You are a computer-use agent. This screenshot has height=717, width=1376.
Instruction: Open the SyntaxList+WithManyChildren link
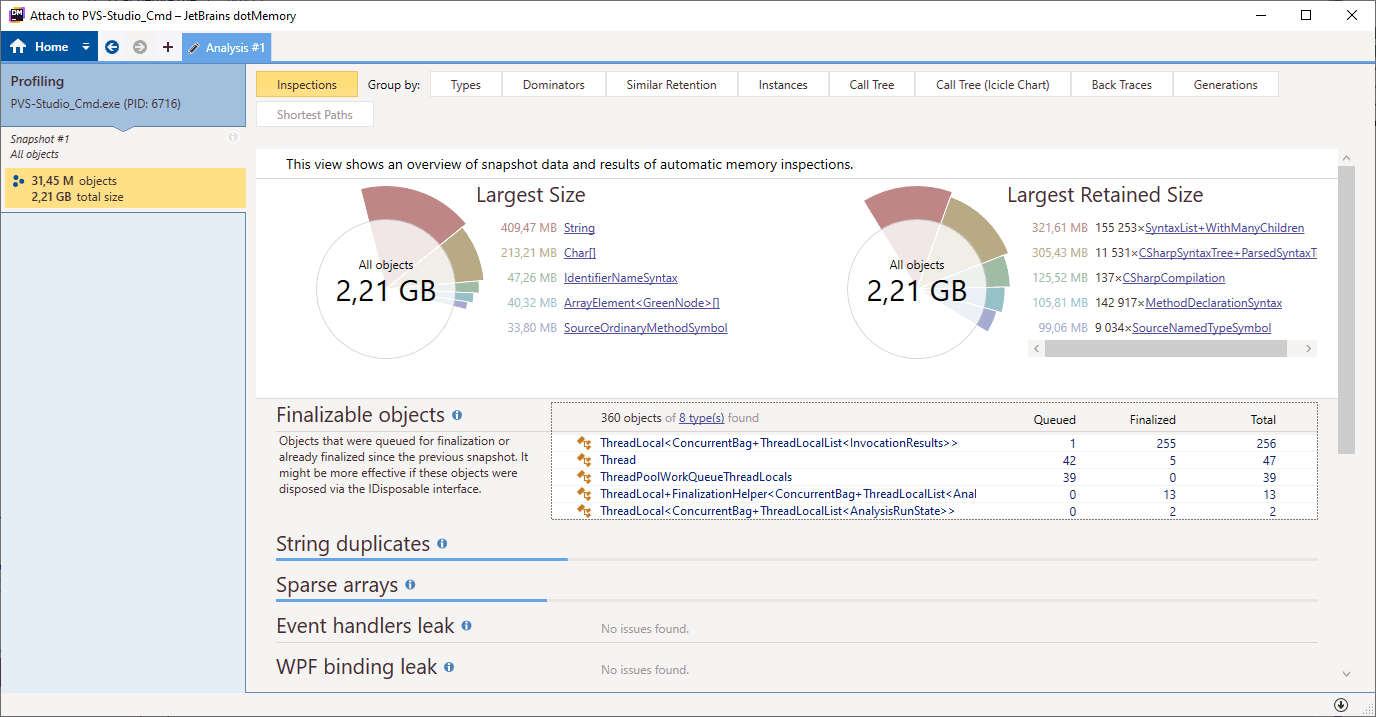1225,228
